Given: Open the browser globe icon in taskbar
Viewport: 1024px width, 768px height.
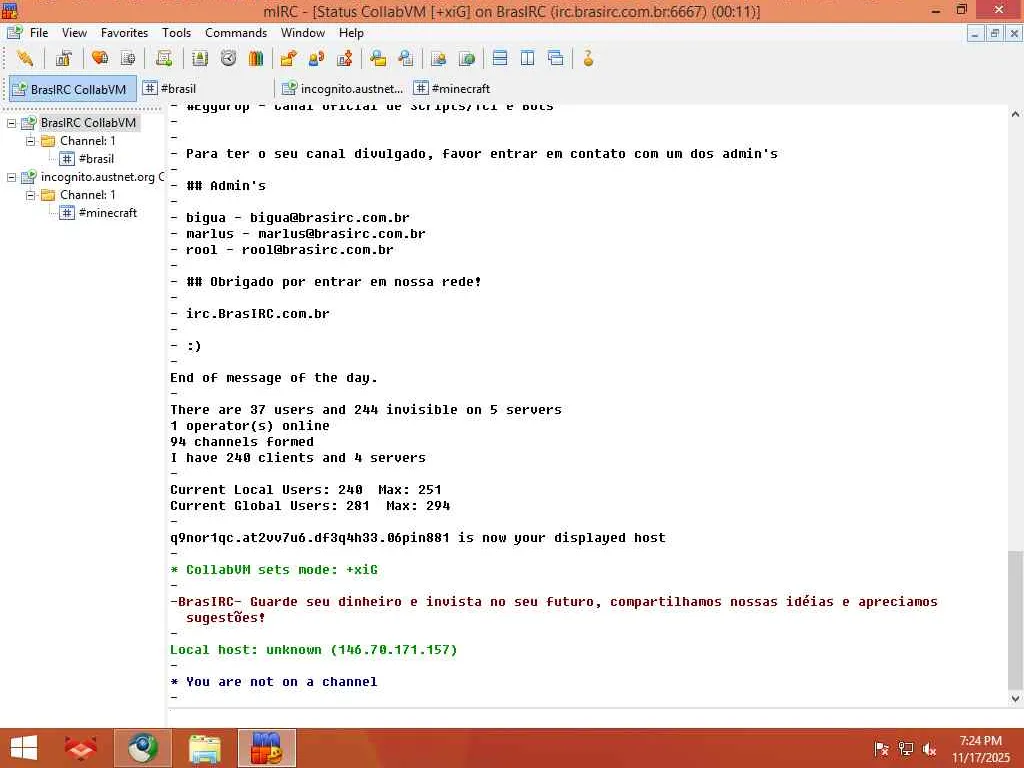Looking at the screenshot, I should (143, 748).
